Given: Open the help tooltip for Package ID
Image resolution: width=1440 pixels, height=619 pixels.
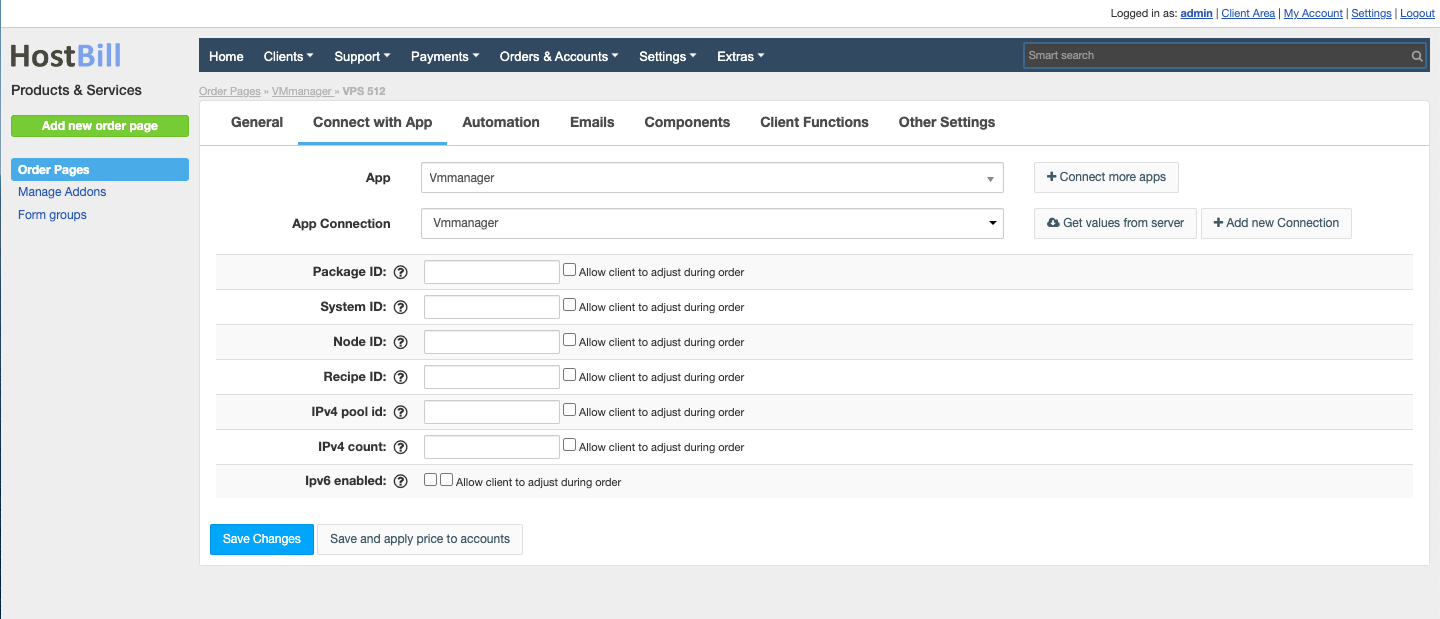Looking at the screenshot, I should point(400,271).
